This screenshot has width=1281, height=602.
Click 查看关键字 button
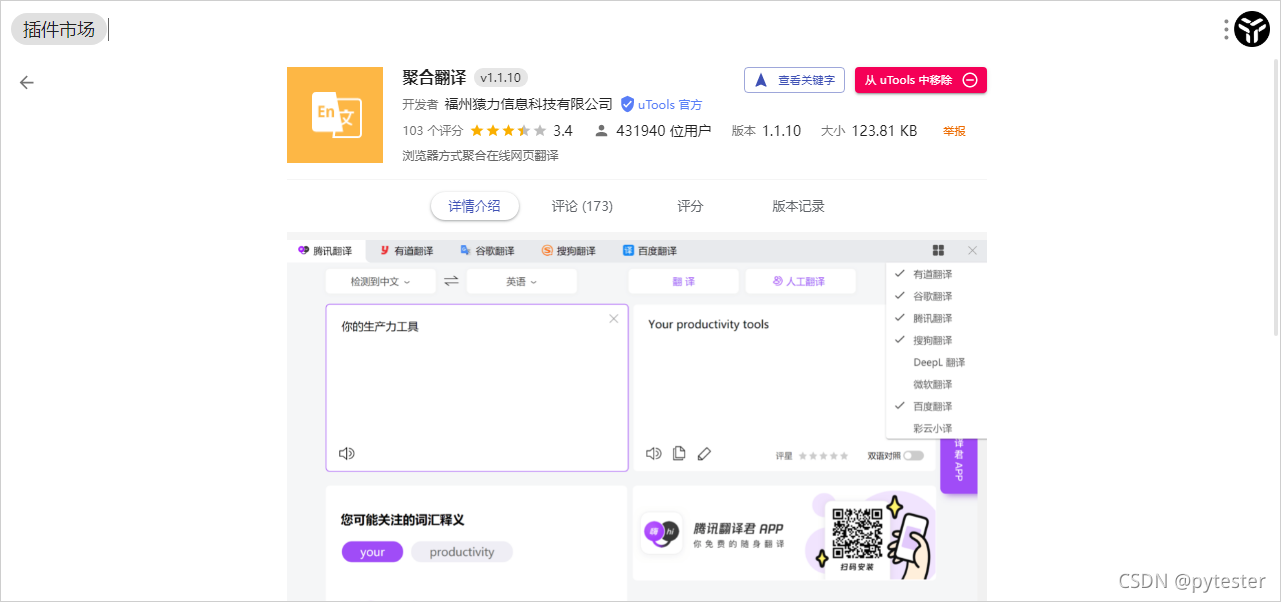click(794, 80)
